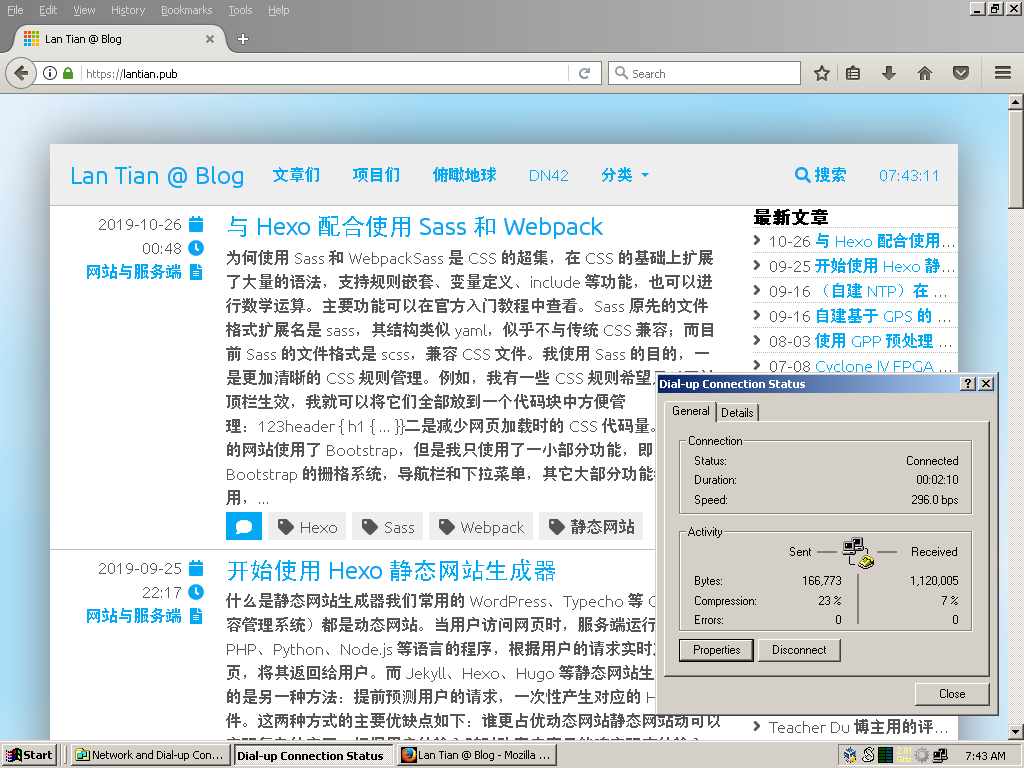Click VirtualBox tray icon in taskbar
This screenshot has width=1024, height=768.
tap(850, 755)
